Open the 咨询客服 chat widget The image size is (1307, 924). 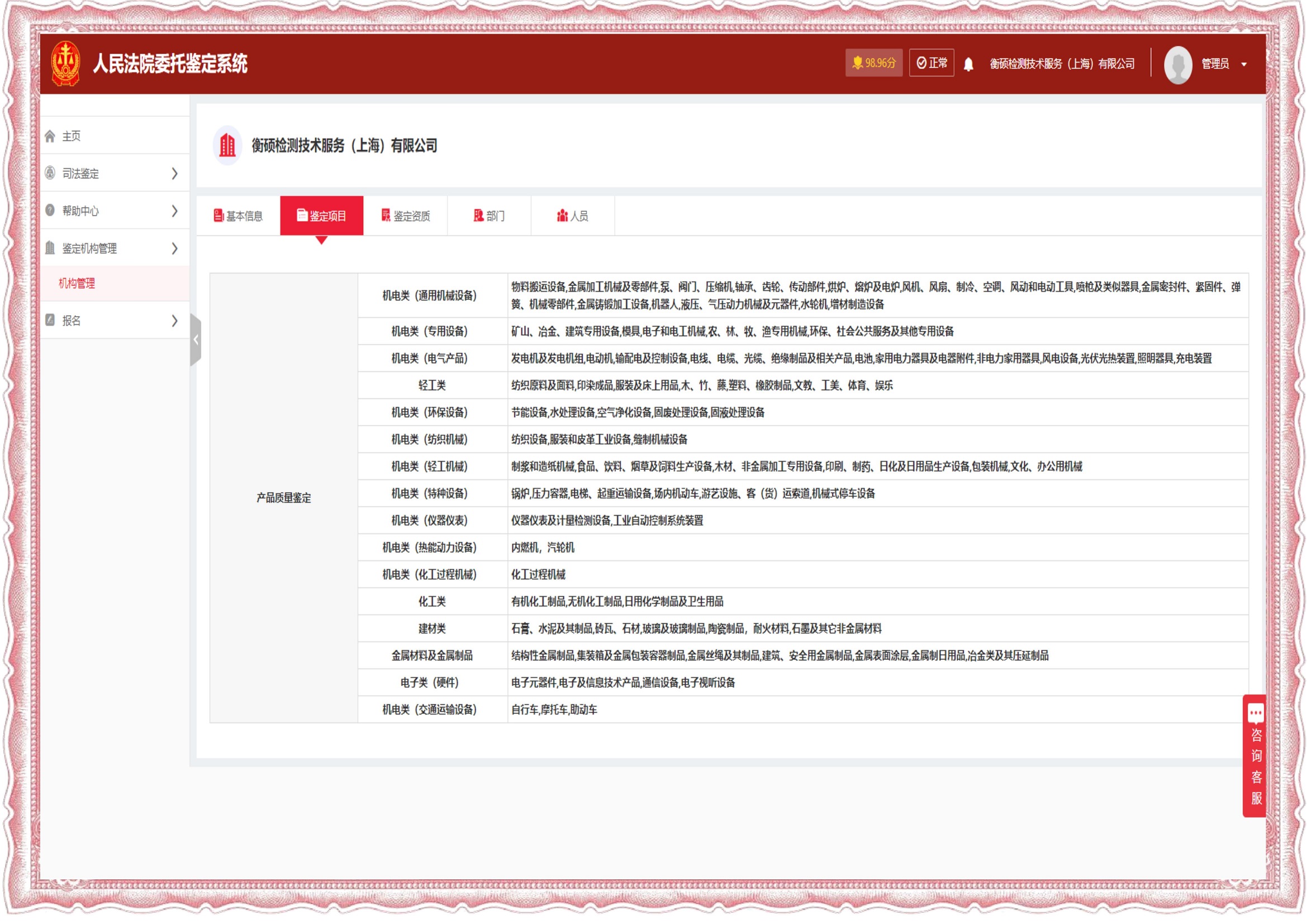[1256, 756]
